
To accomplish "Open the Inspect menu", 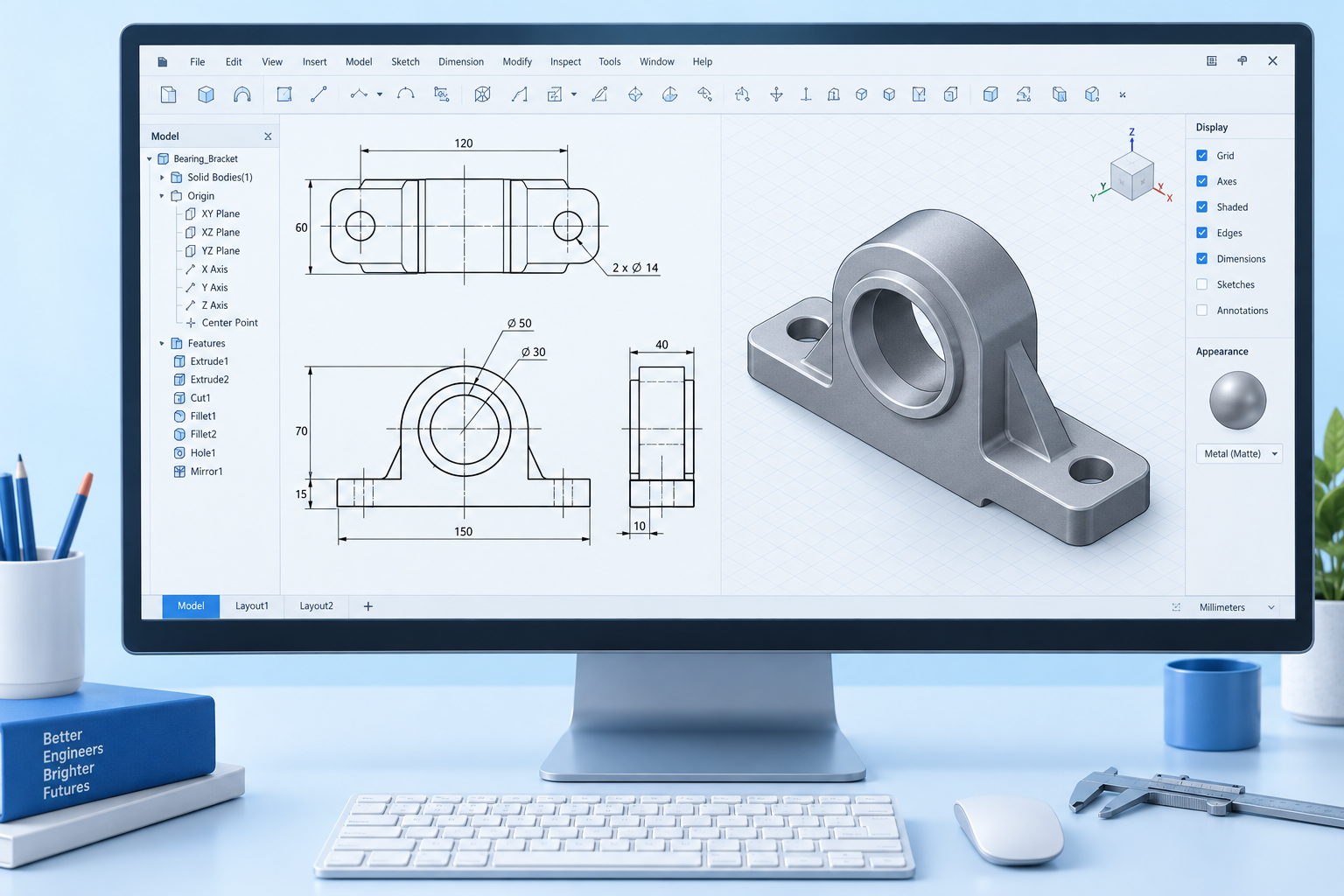I will click(x=565, y=62).
